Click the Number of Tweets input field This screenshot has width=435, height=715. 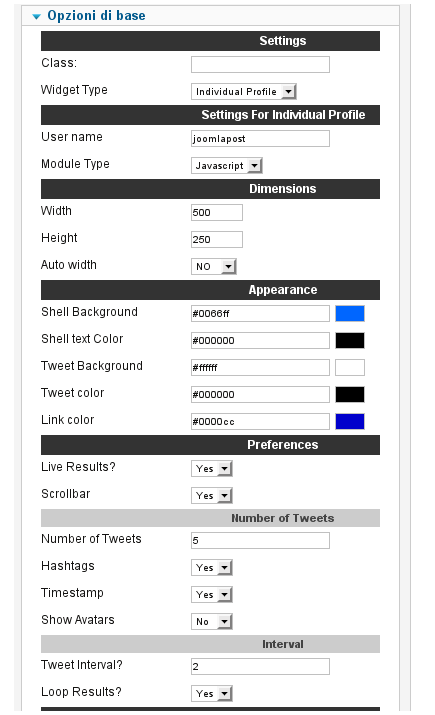260,540
